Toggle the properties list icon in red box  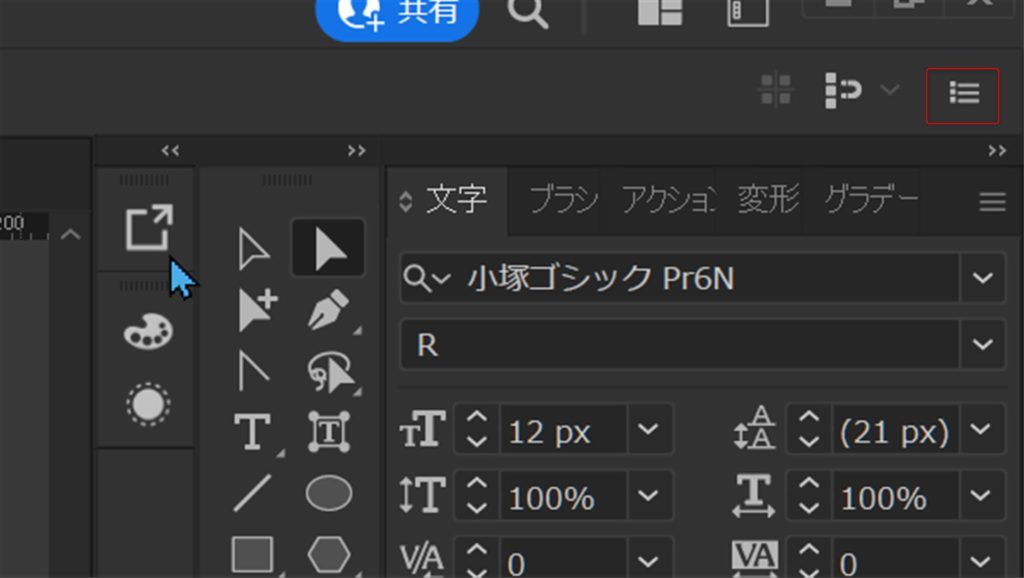pyautogui.click(x=963, y=94)
